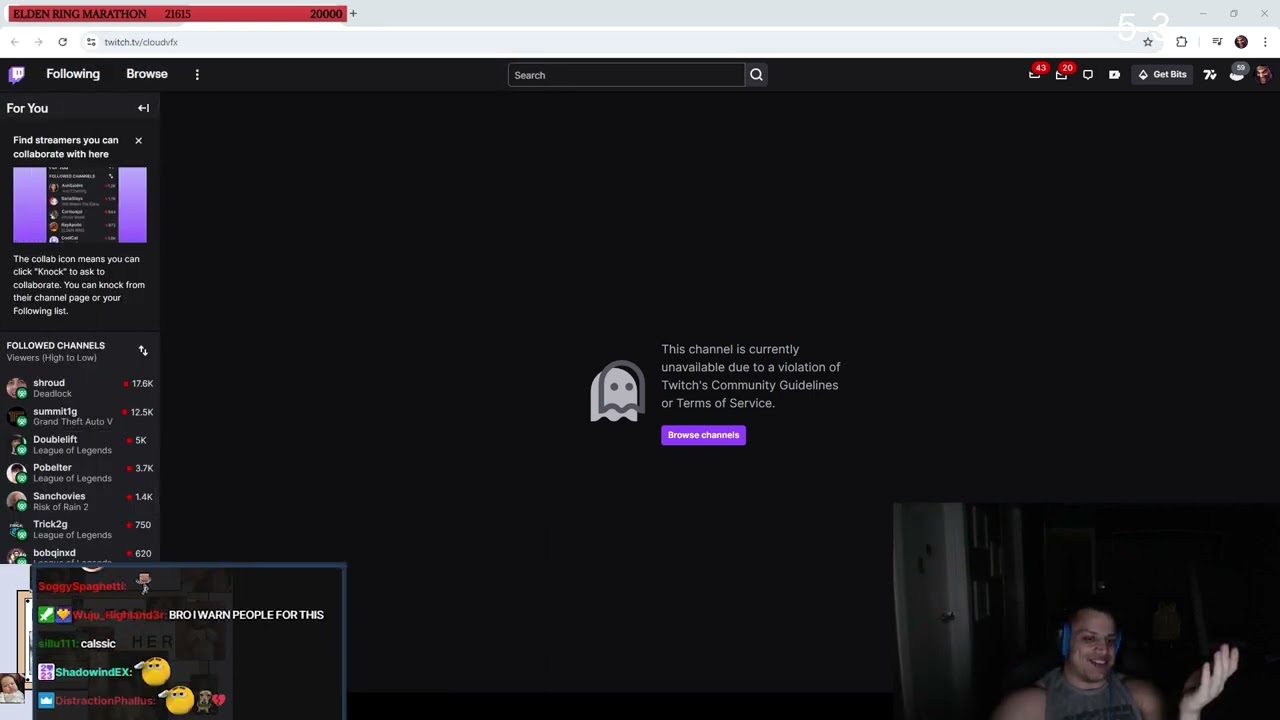Open the Following tab
Image resolution: width=1280 pixels, height=720 pixels.
tap(73, 74)
